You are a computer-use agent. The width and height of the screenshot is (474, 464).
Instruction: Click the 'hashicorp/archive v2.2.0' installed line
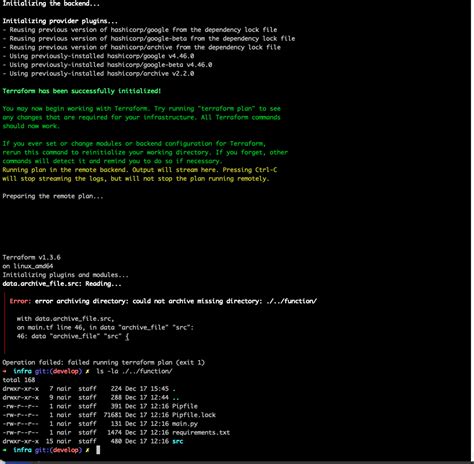tap(98, 73)
